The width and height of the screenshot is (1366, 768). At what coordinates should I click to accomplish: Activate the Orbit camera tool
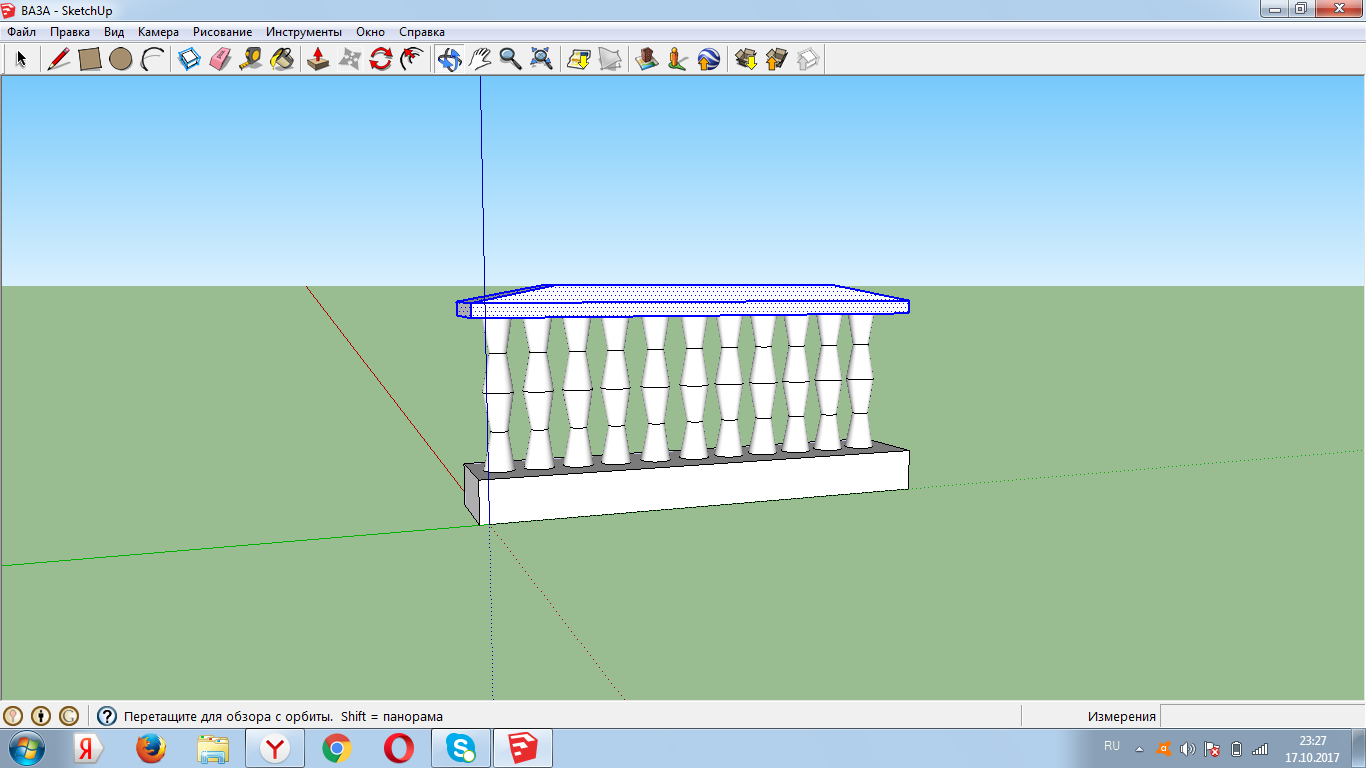coord(449,60)
